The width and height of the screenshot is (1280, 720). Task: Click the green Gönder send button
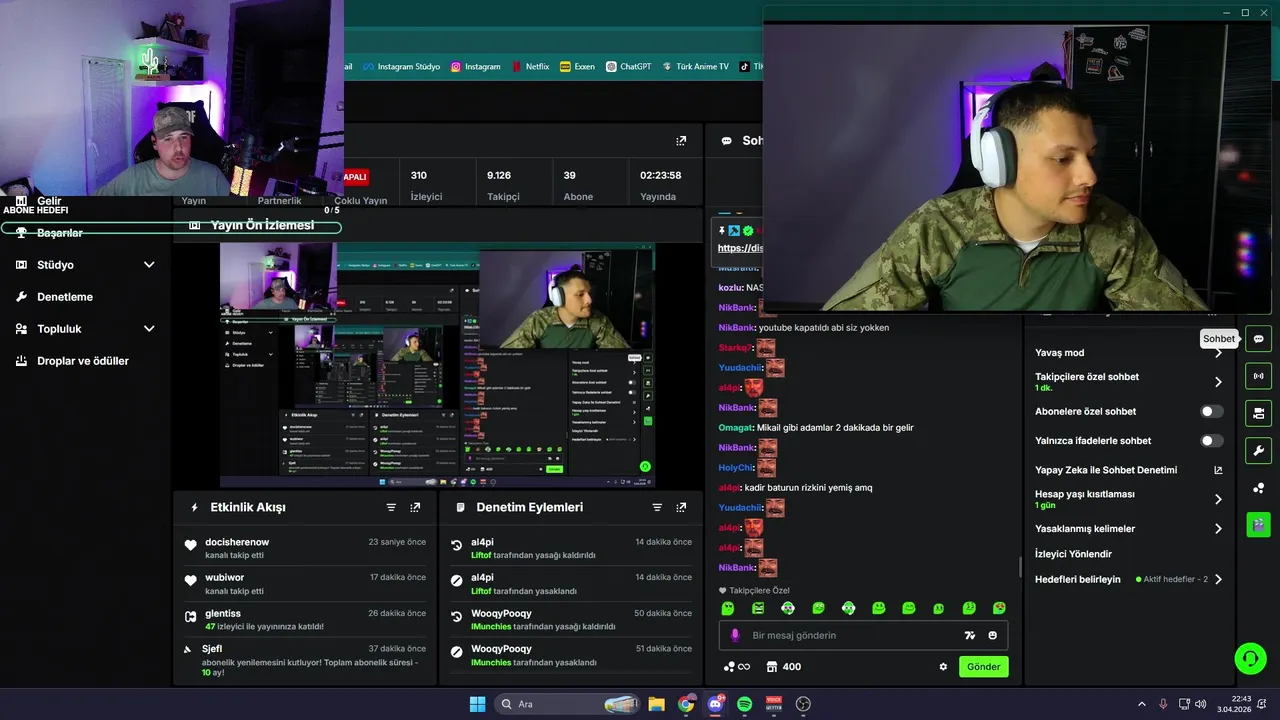pyautogui.click(x=984, y=667)
